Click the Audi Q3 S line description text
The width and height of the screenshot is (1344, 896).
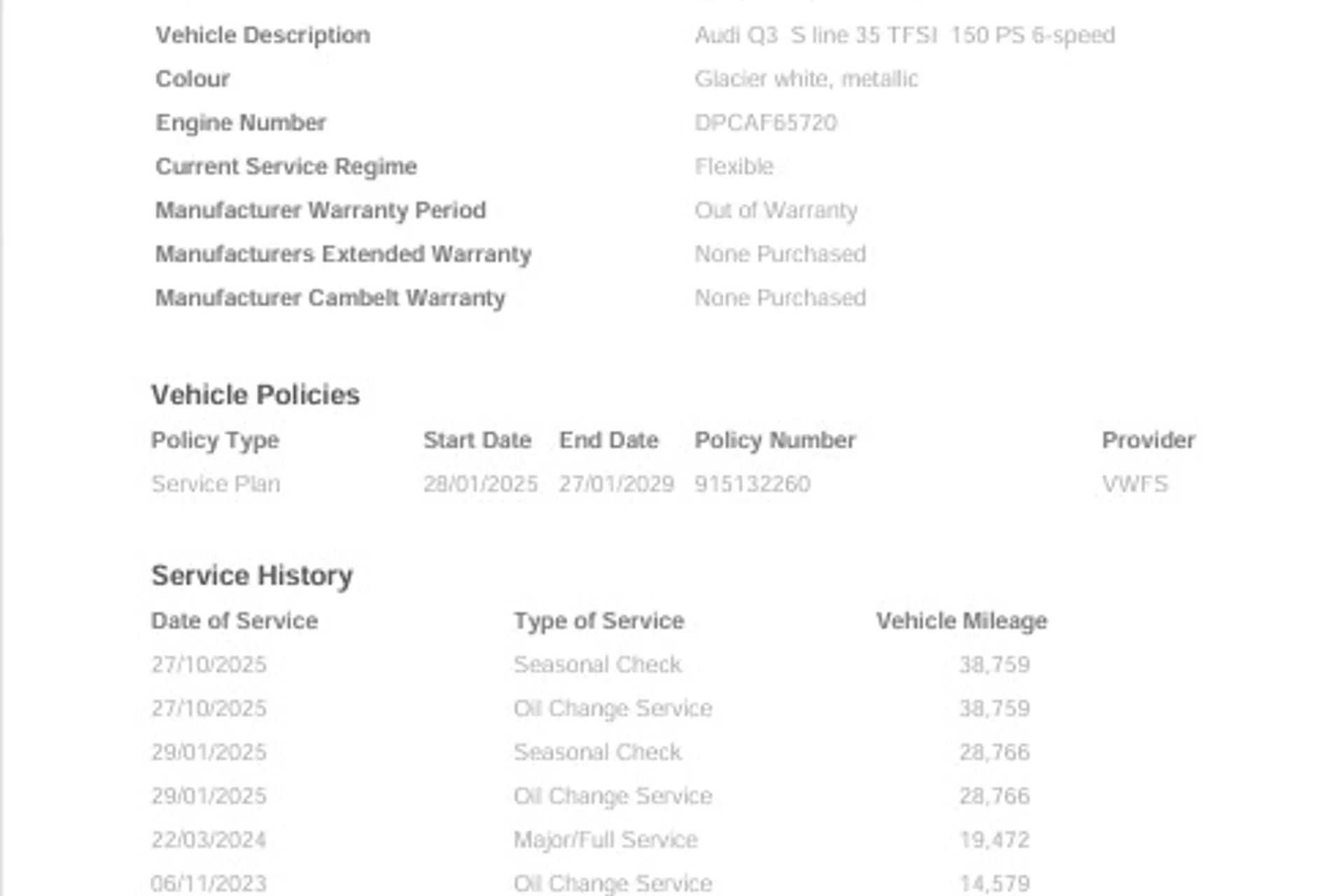point(904,35)
